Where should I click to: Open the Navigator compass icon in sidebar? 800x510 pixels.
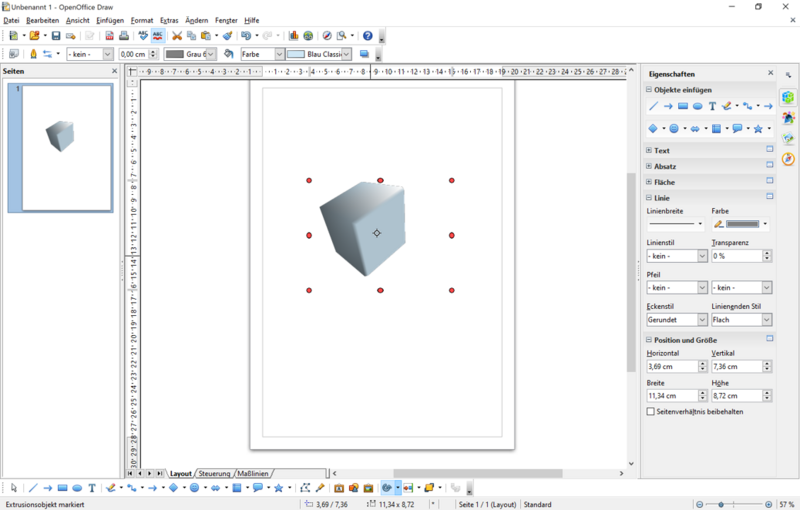tap(788, 159)
